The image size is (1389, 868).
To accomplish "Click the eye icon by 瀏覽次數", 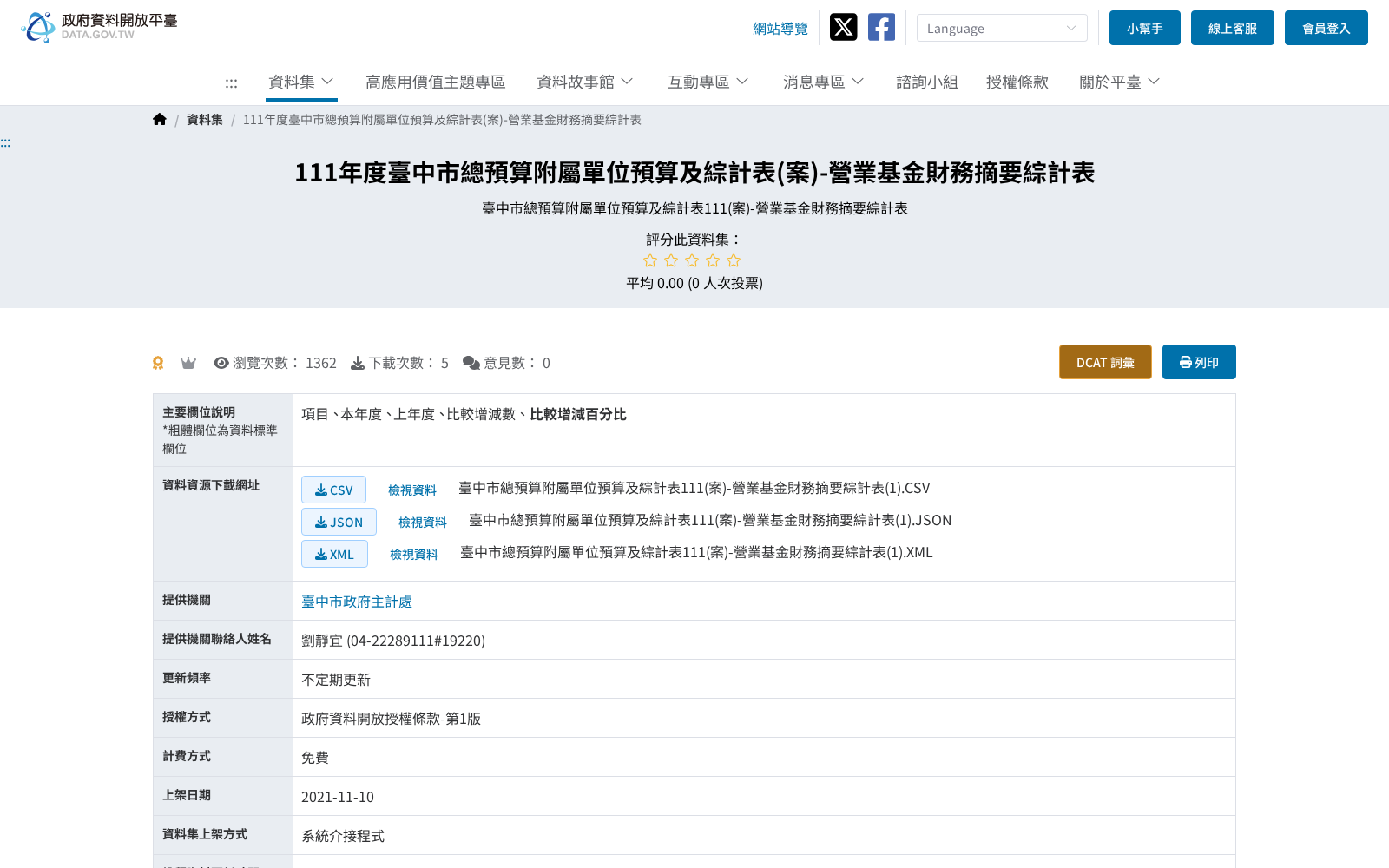I will 221,363.
